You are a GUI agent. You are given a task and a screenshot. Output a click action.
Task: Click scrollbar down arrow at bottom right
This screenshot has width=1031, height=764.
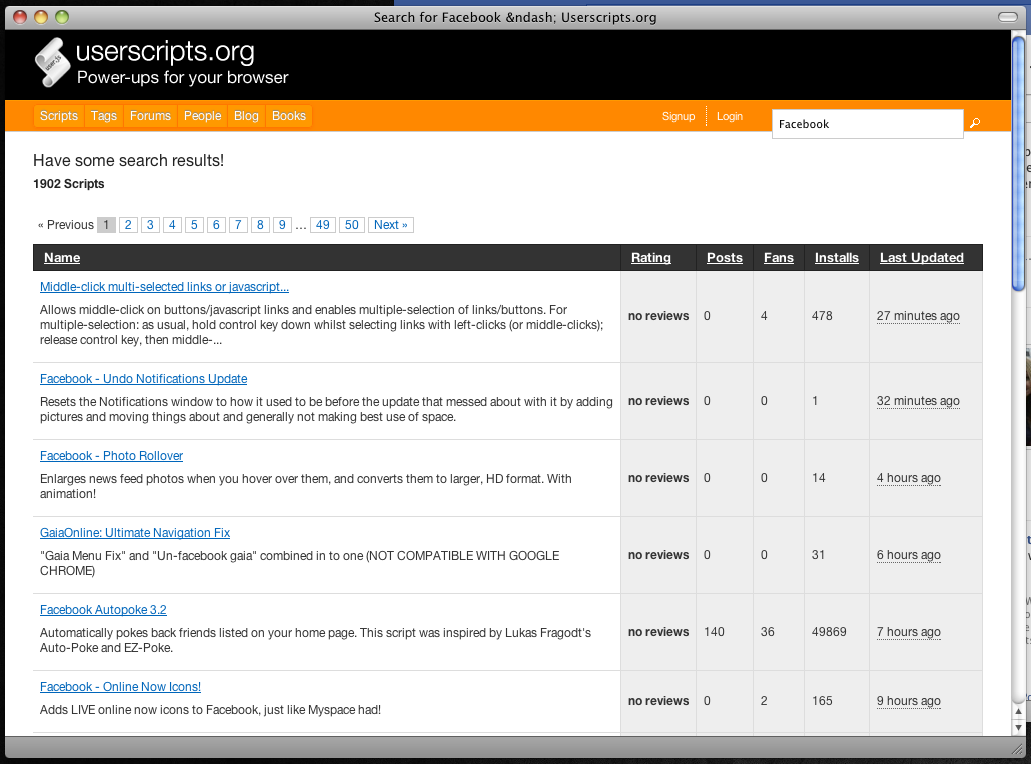(1018, 728)
